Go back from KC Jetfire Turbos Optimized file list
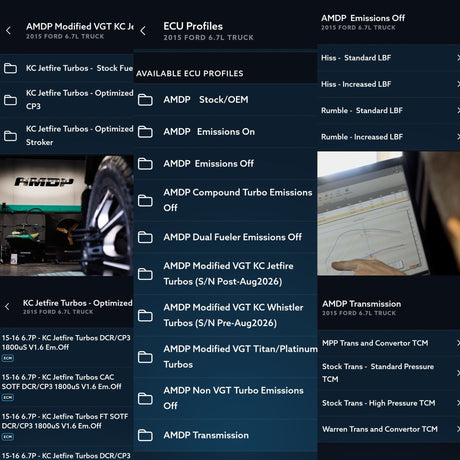The image size is (460, 460). point(7,307)
